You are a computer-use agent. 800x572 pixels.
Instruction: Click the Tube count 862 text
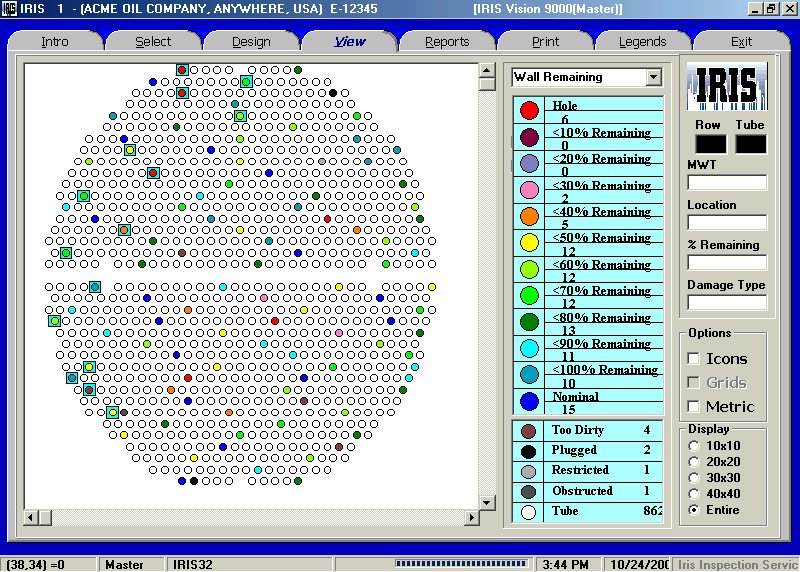click(653, 511)
